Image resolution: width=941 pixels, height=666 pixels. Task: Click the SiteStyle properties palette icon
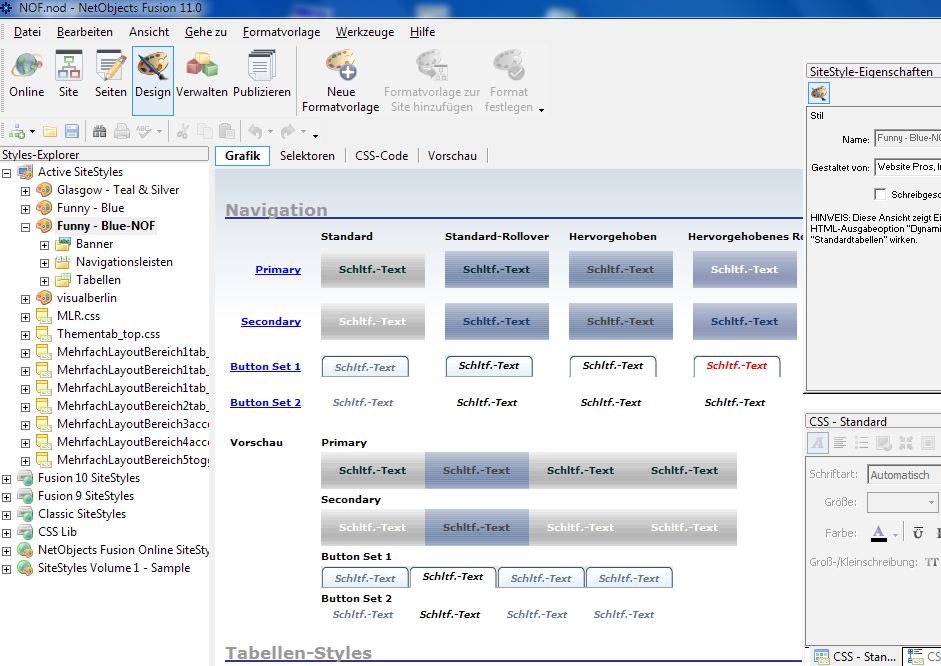point(819,93)
